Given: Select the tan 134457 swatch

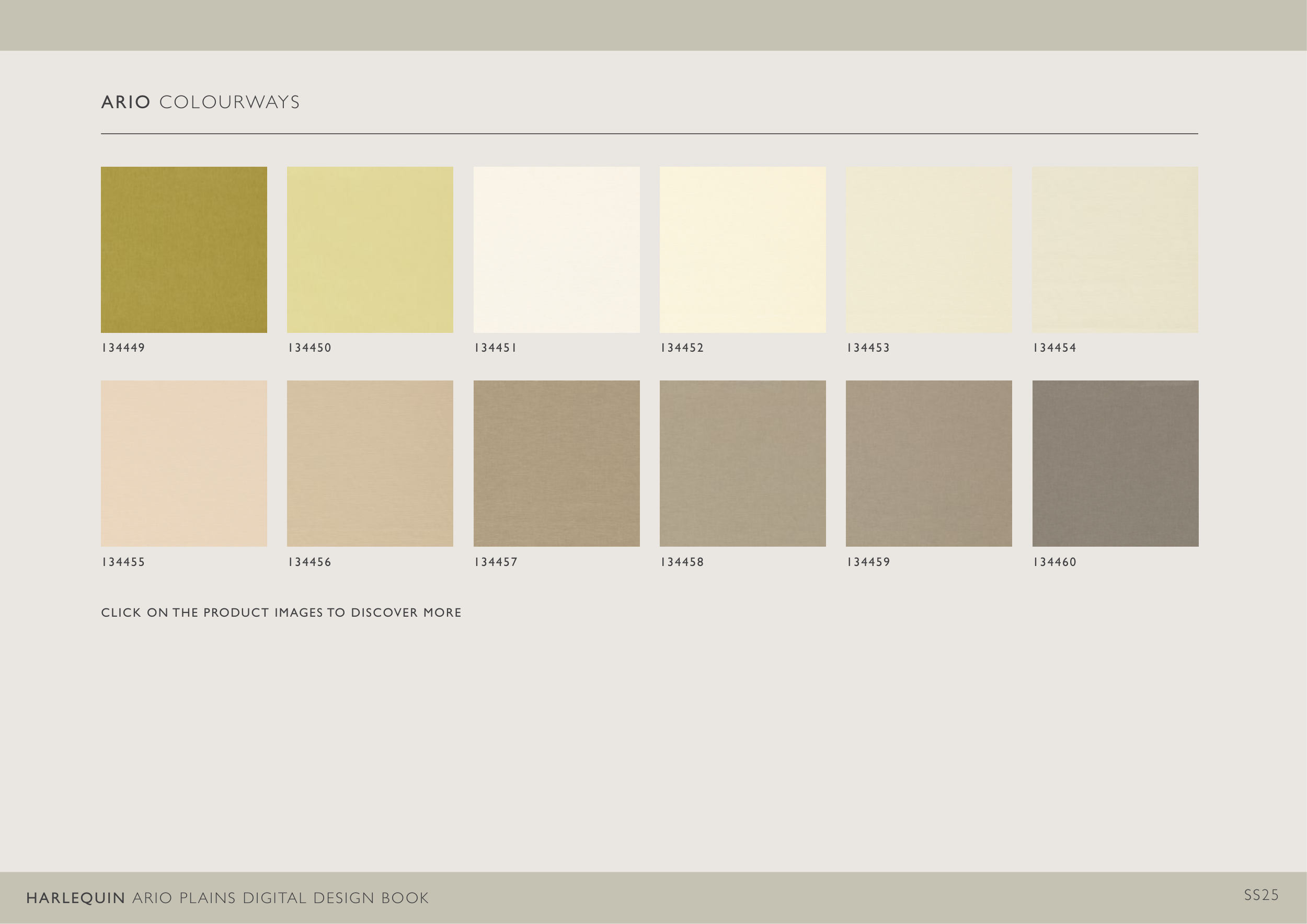Looking at the screenshot, I should pos(556,464).
